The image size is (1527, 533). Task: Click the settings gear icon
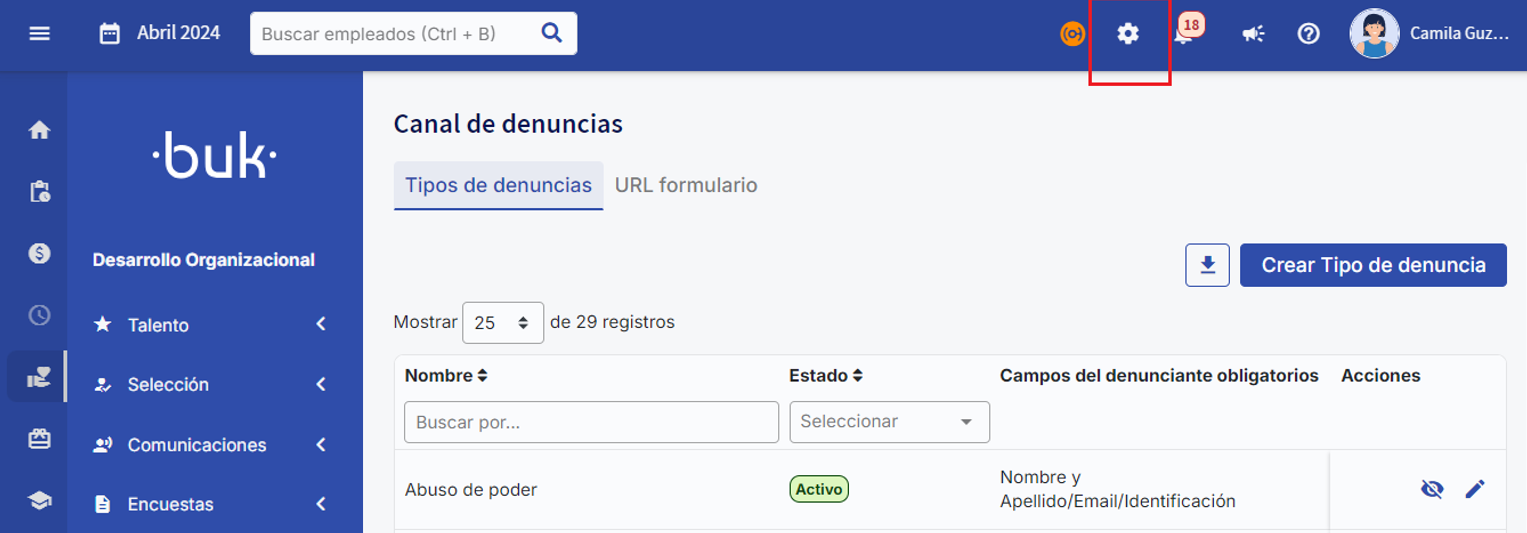coord(1128,34)
